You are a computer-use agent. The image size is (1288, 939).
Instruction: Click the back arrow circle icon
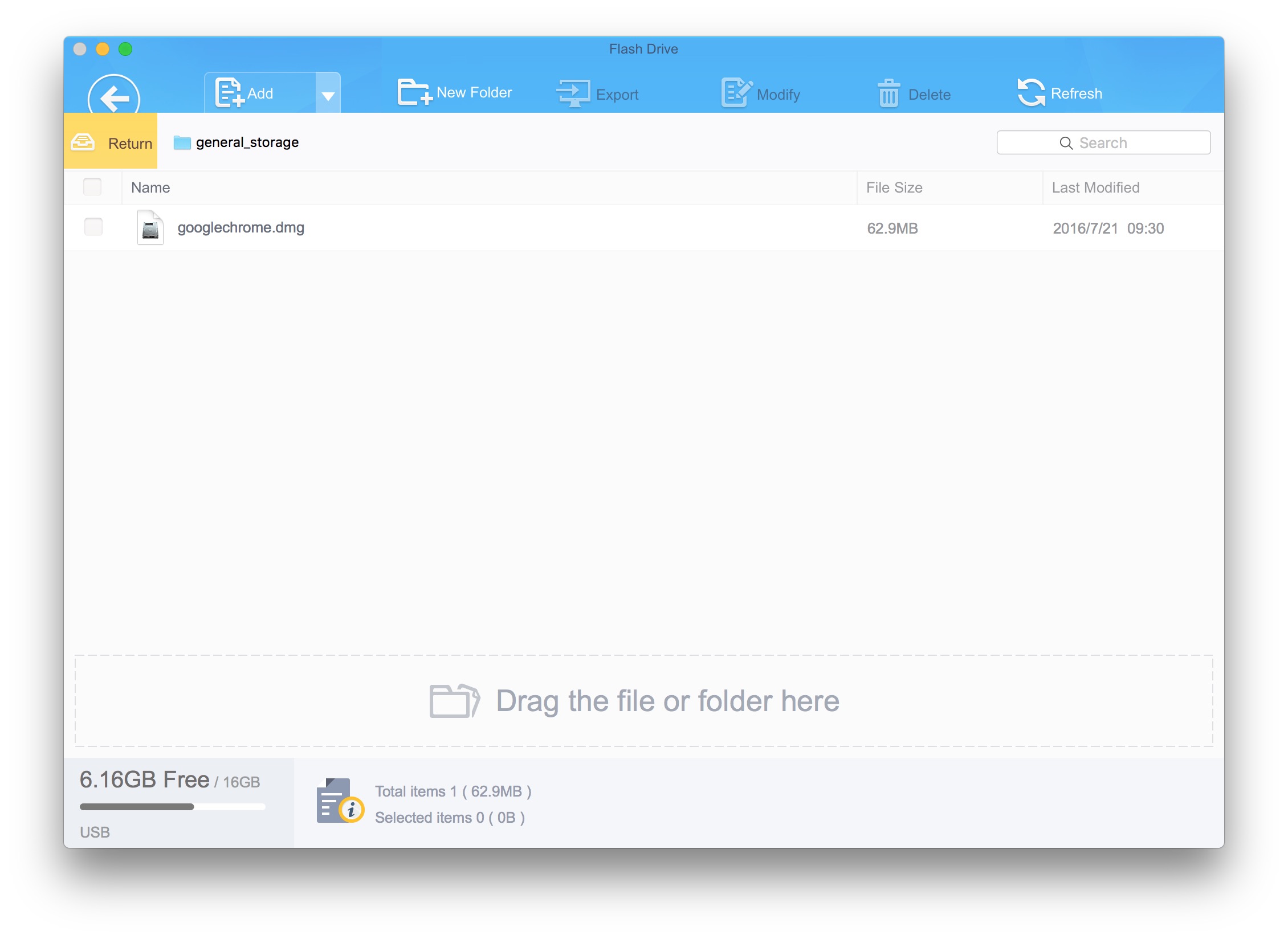[x=114, y=97]
